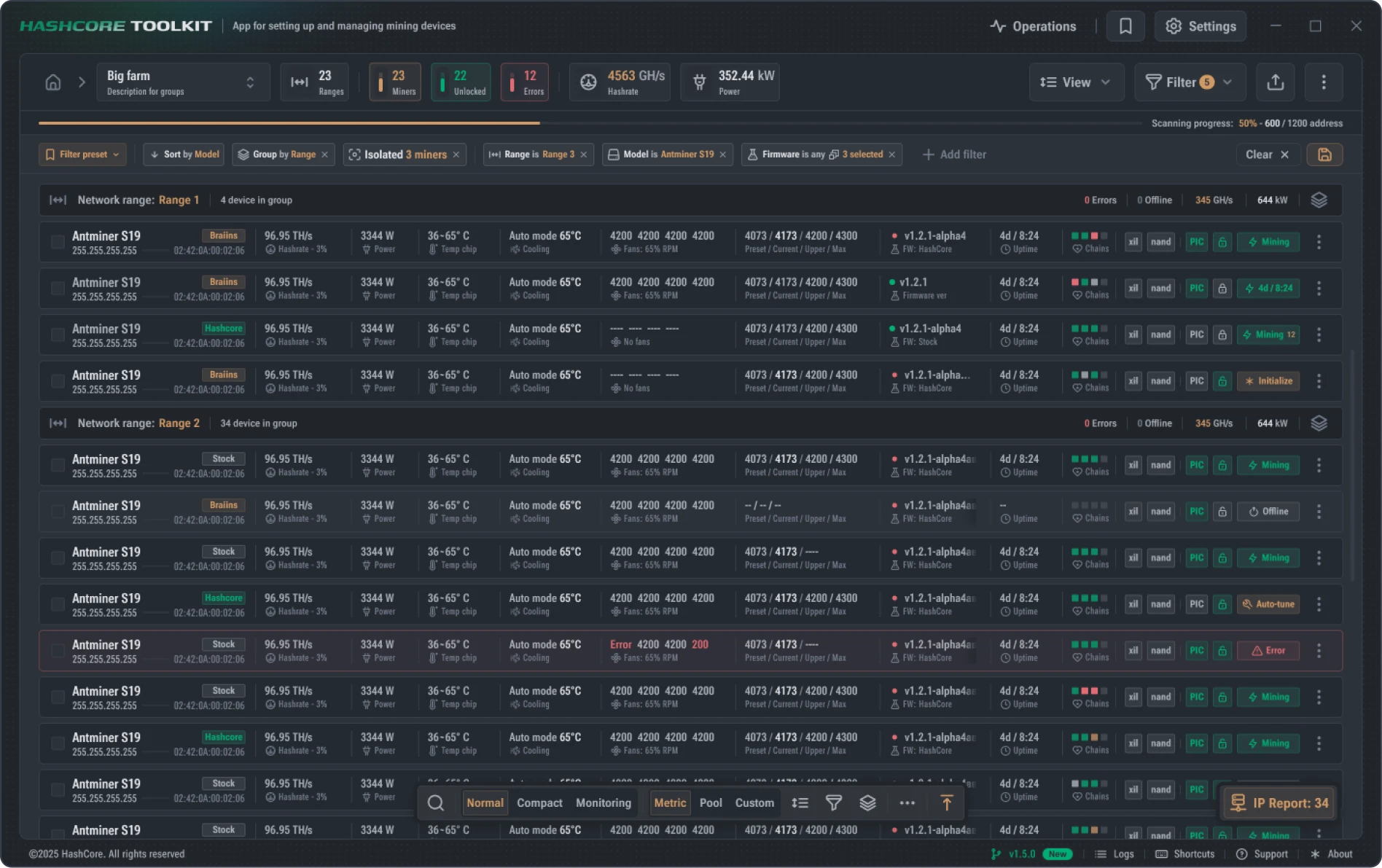Switch to Compact view mode
Viewport: 1382px width, 868px height.
click(x=539, y=802)
